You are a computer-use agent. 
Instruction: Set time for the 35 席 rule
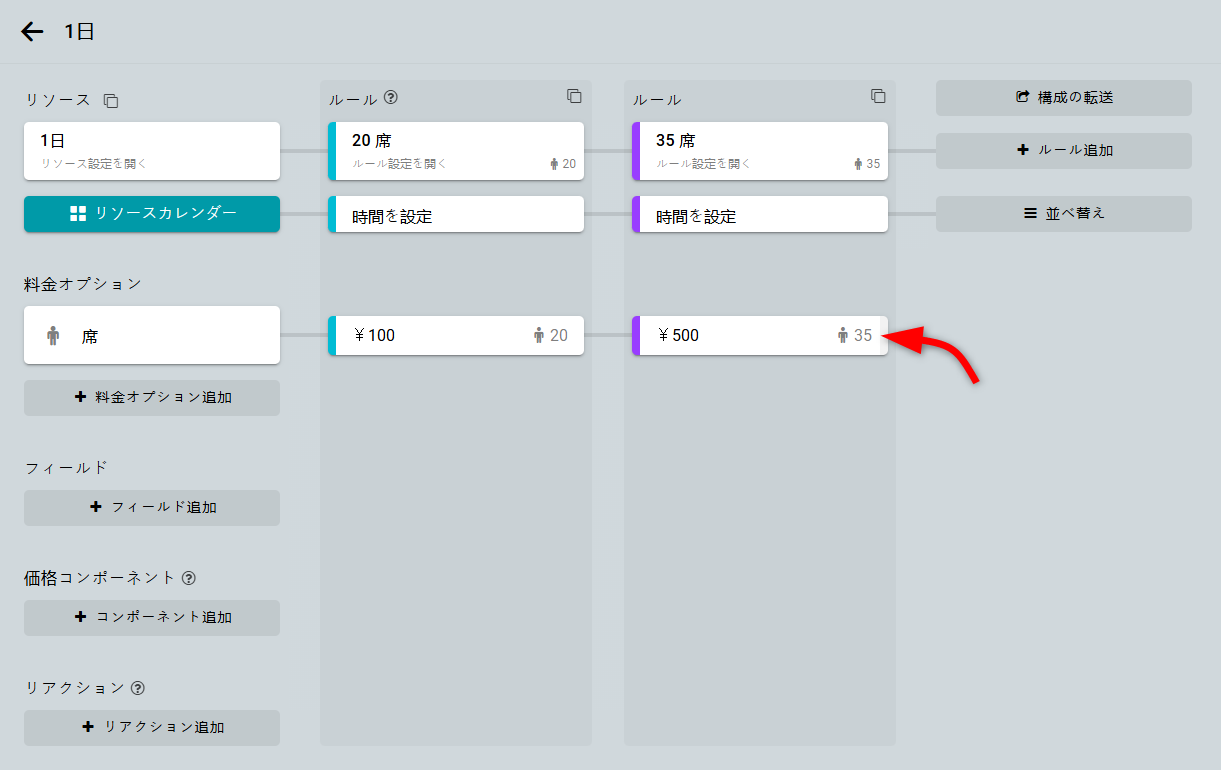[x=760, y=215]
